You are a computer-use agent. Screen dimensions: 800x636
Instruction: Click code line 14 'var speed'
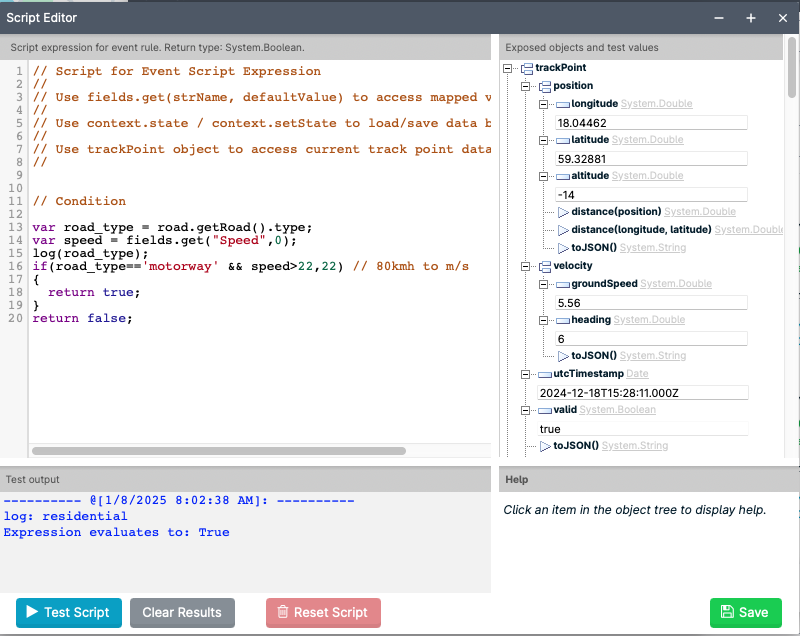[164, 240]
